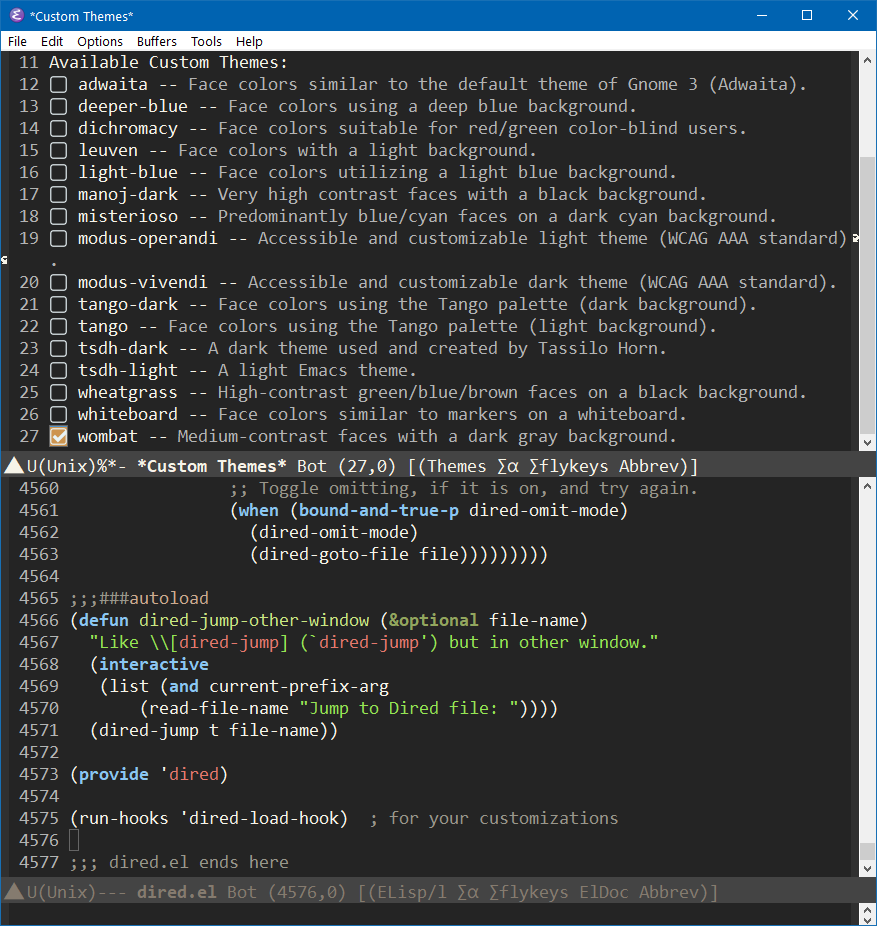Click dired.el pane scrollbar up arrow
Screen dimensions: 877x926
tap(867, 486)
